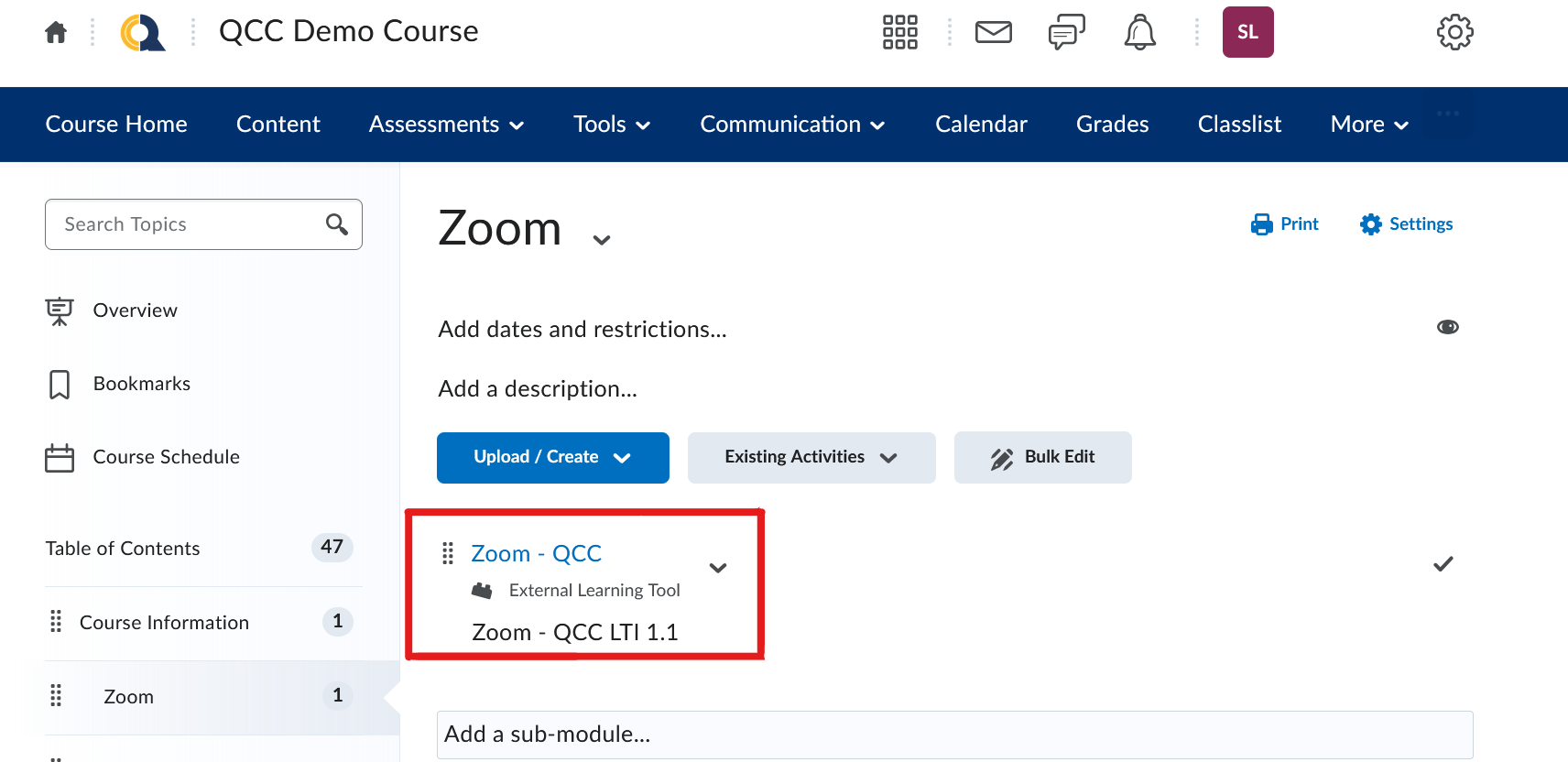Open the message alerts envelope icon
This screenshot has width=1568, height=762.
pos(993,32)
